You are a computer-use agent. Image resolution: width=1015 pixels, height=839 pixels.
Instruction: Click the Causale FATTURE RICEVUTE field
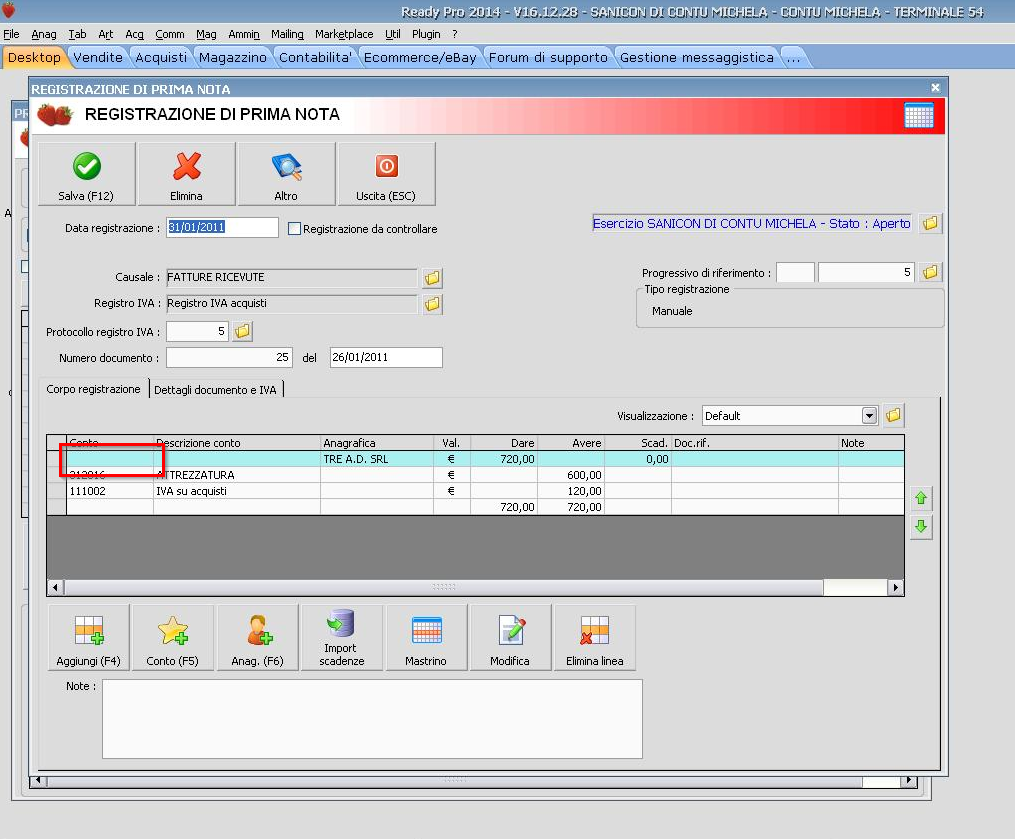[292, 278]
